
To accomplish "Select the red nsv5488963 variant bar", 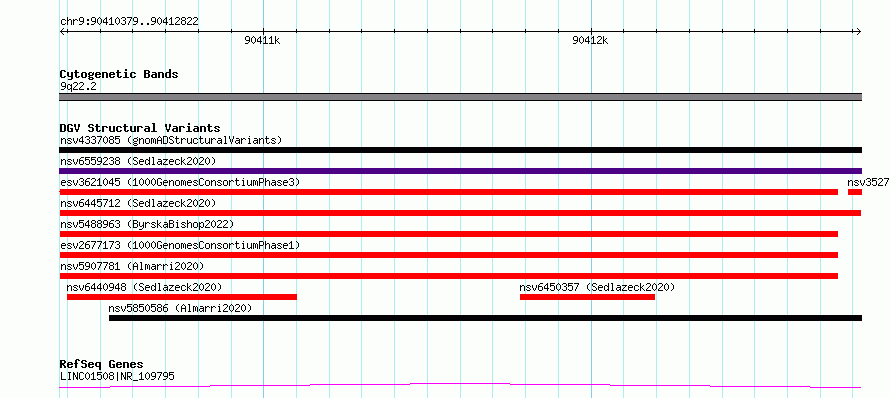I will click(x=448, y=234).
